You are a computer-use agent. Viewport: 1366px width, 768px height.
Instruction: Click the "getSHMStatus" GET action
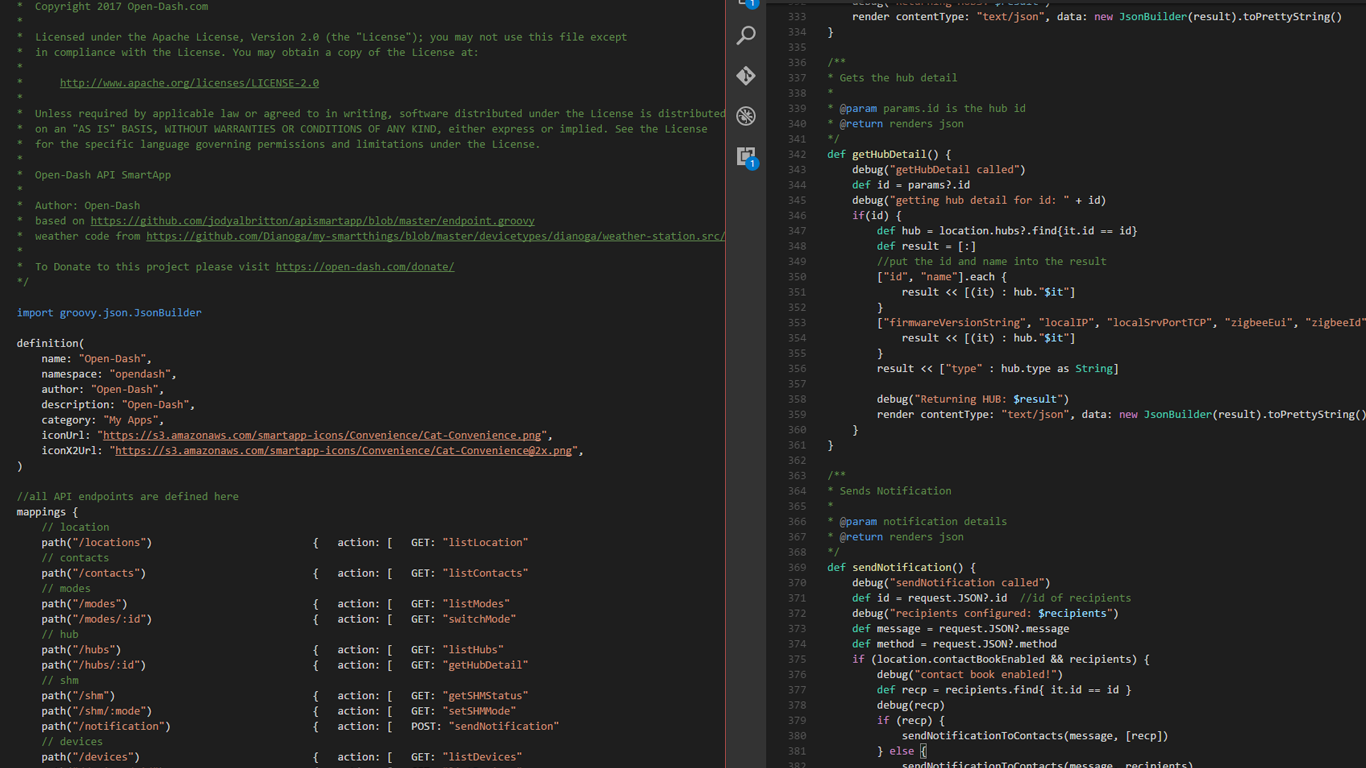pos(485,696)
